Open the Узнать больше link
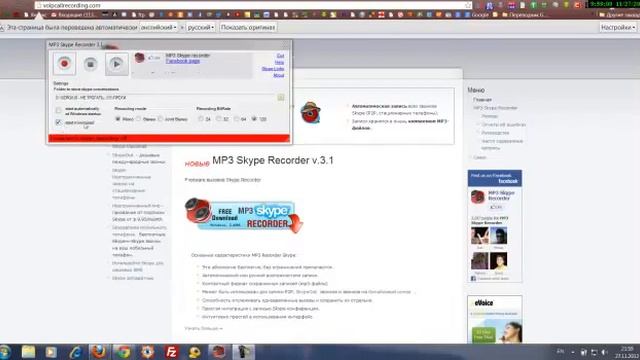This screenshot has height=360, width=640. 203,328
